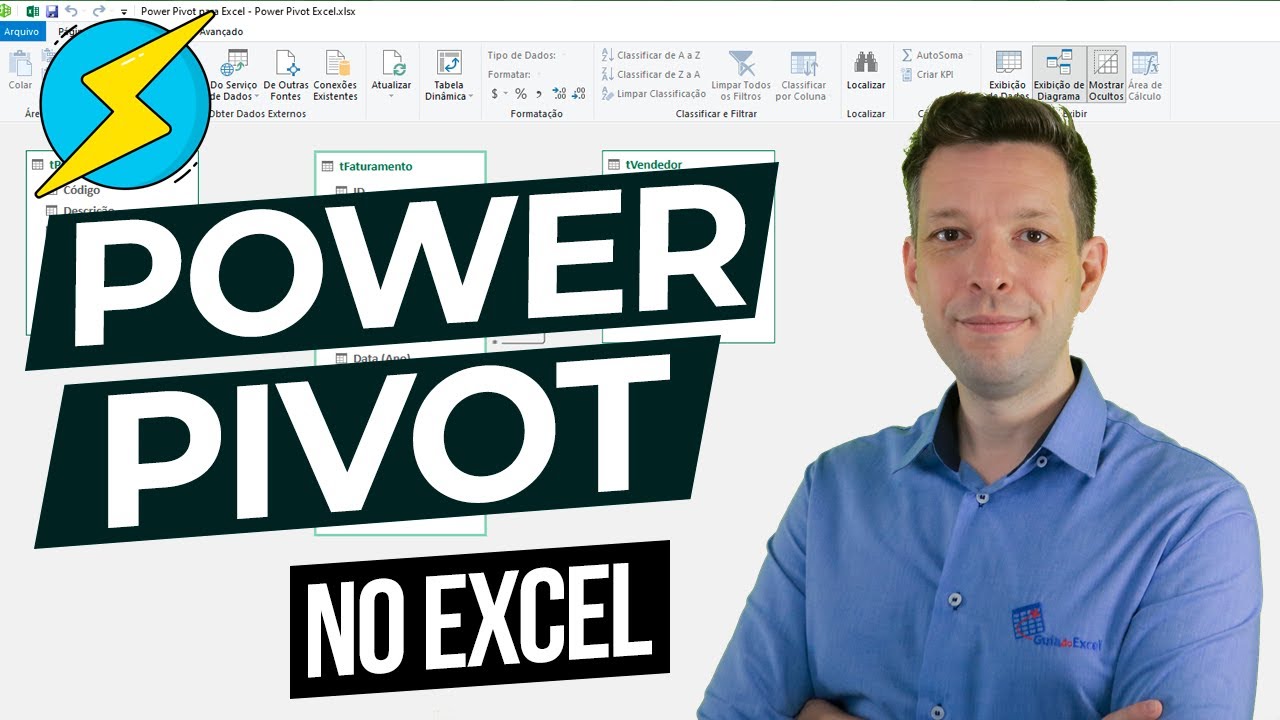Redo the last action
1280x720 pixels.
[98, 11]
